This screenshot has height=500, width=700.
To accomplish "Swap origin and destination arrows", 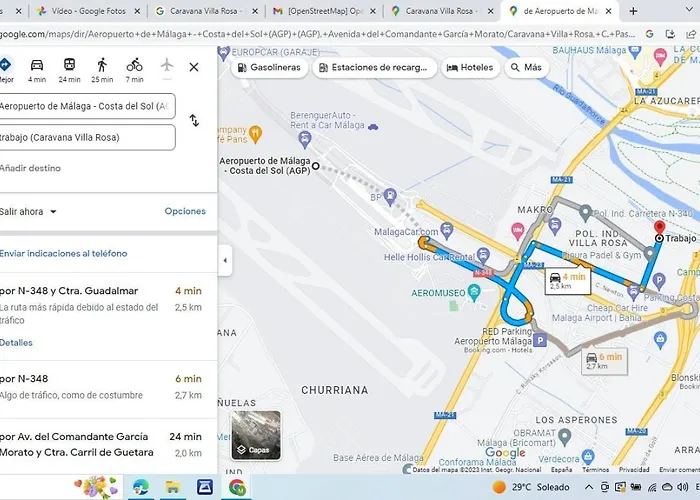I will (x=194, y=121).
